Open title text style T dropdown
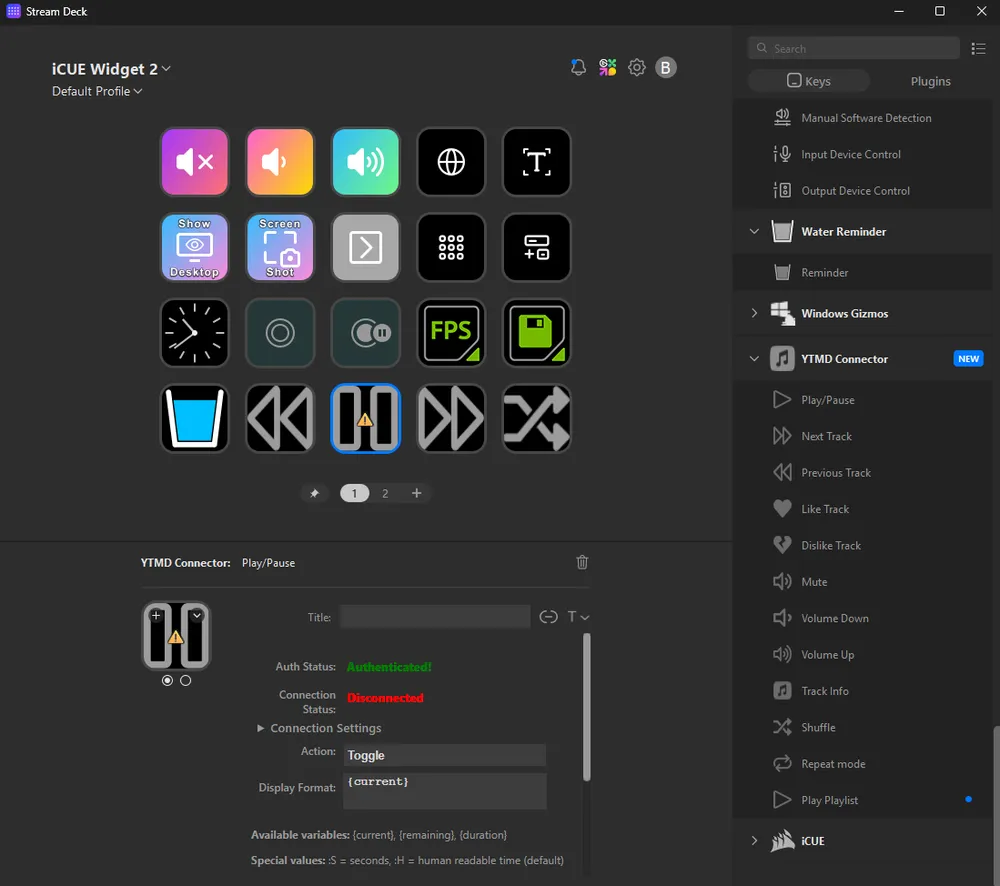This screenshot has height=886, width=1000. pos(578,617)
